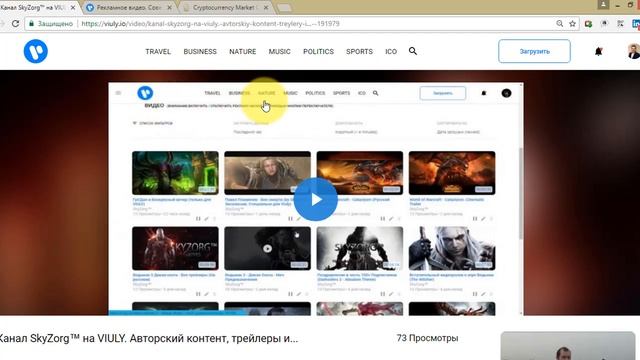Switch to the Рекламное видео tab
Screen dimensions: 640x360
click(129, 8)
